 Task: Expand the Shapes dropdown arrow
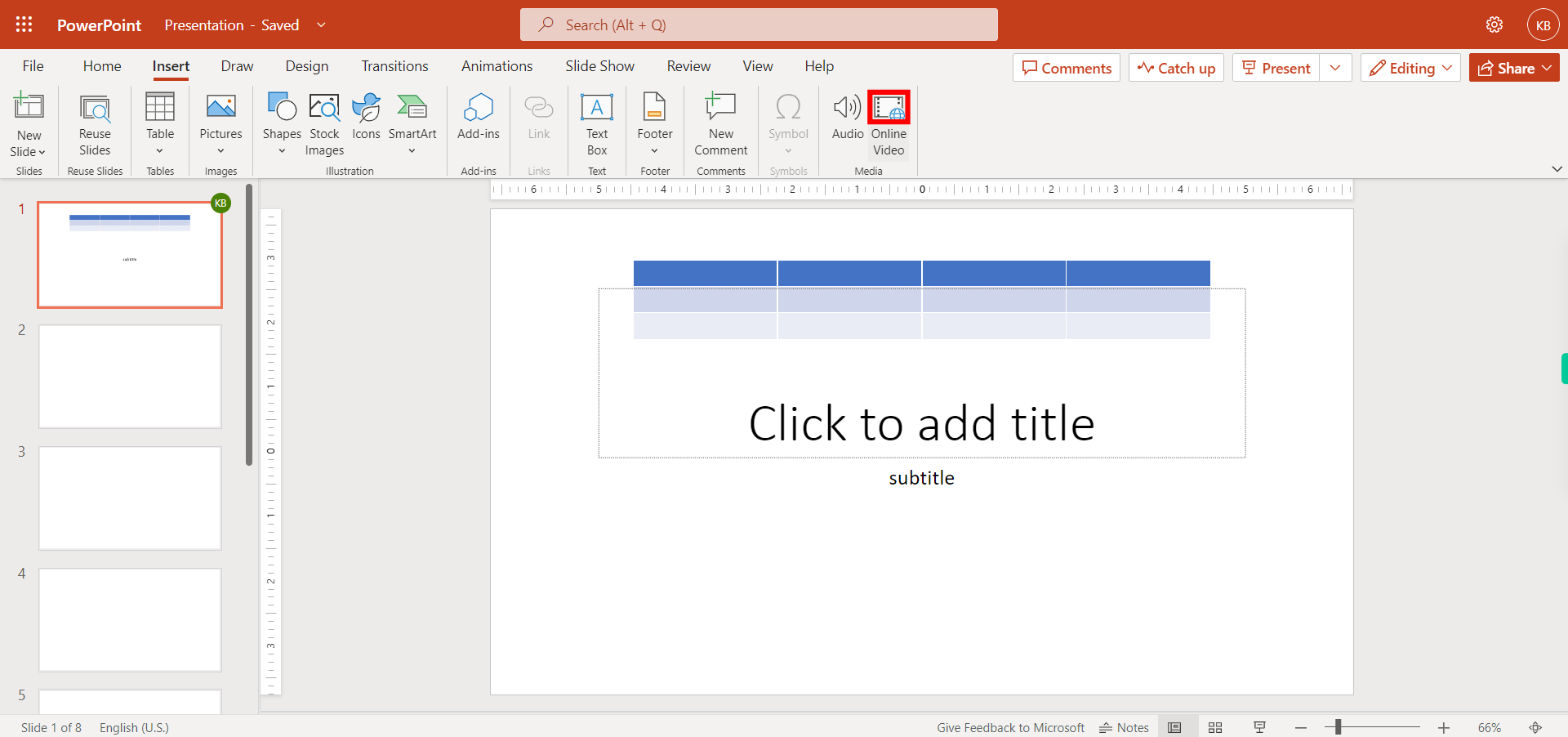(282, 151)
